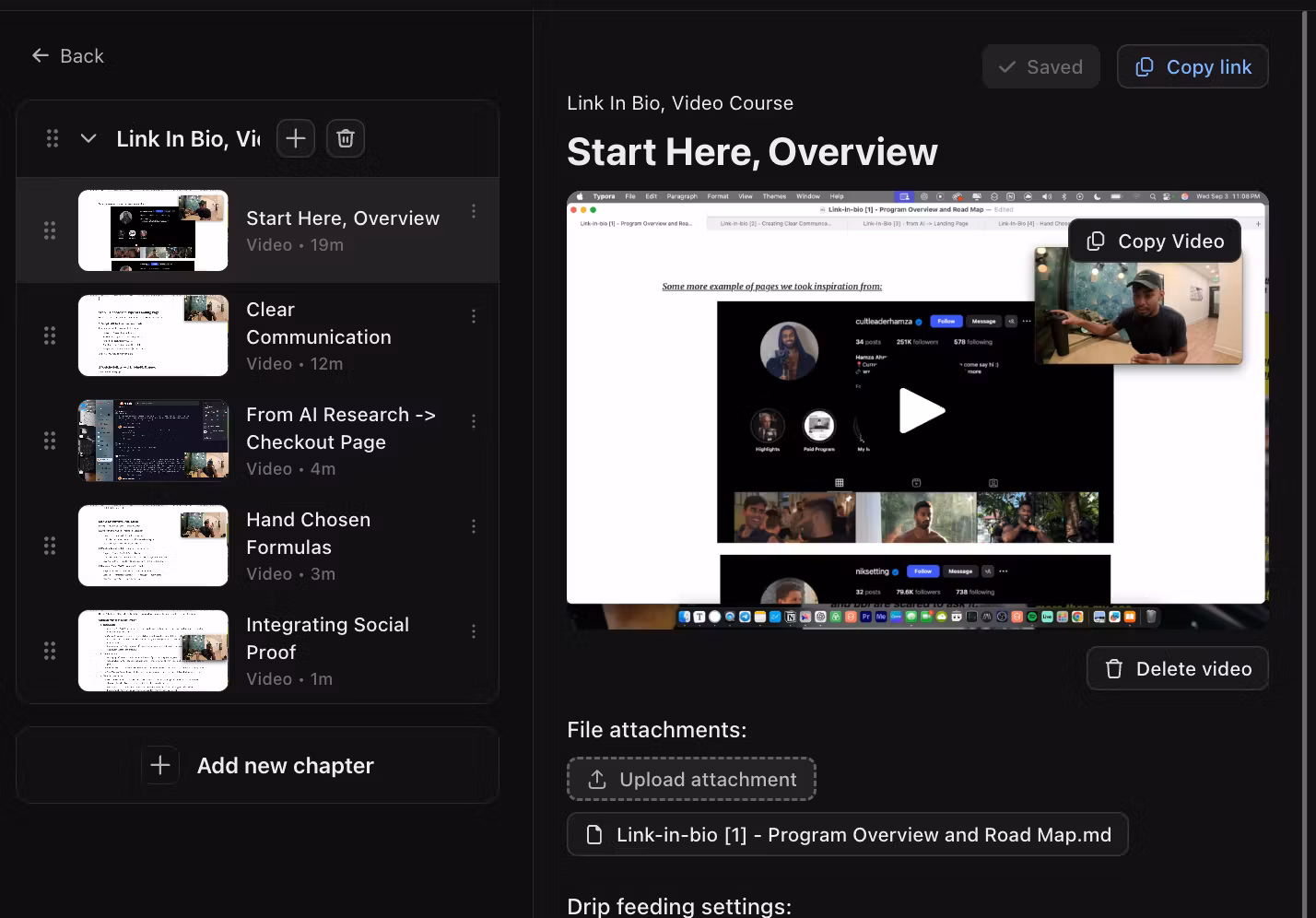Click the drag handle next to the chapter title
Screen dimensions: 1316x918
point(53,138)
